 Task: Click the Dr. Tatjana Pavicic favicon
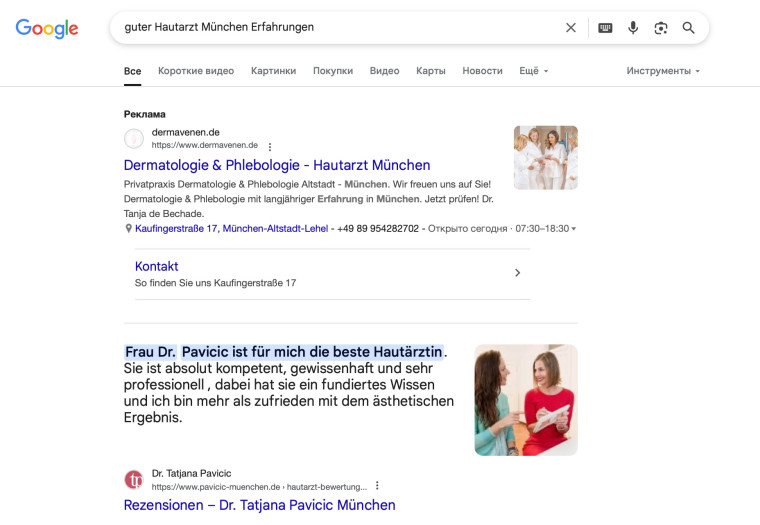134,480
